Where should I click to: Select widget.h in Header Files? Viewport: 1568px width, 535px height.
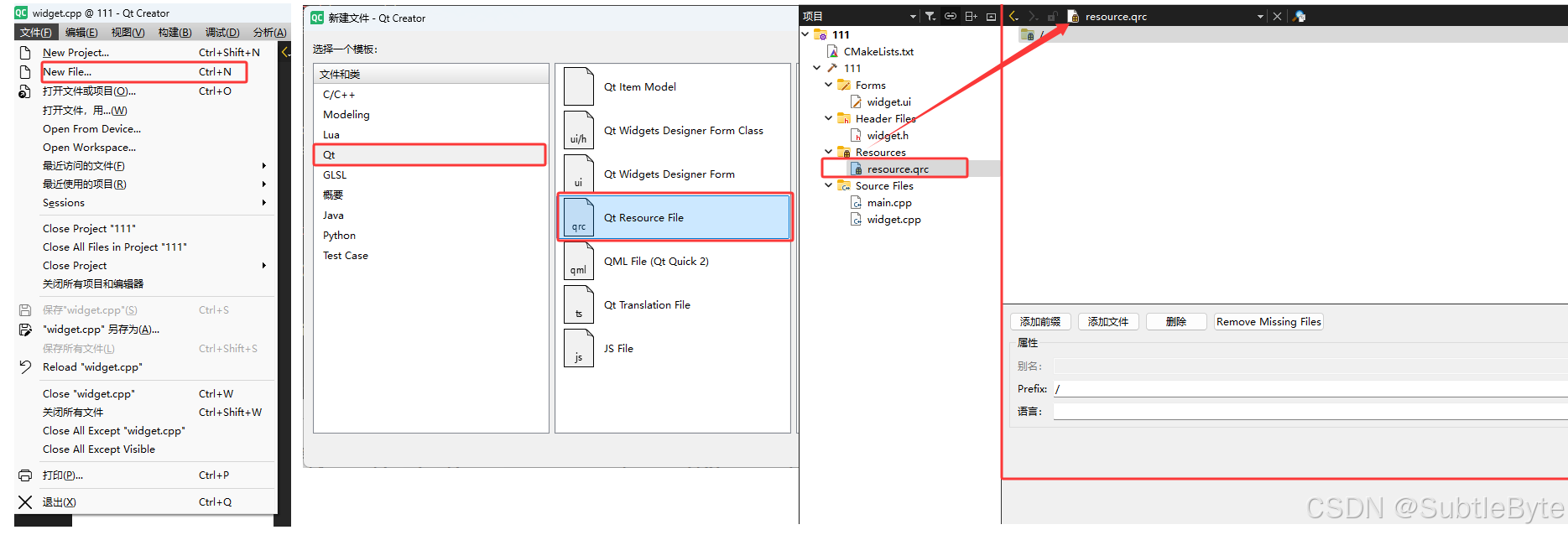[888, 135]
